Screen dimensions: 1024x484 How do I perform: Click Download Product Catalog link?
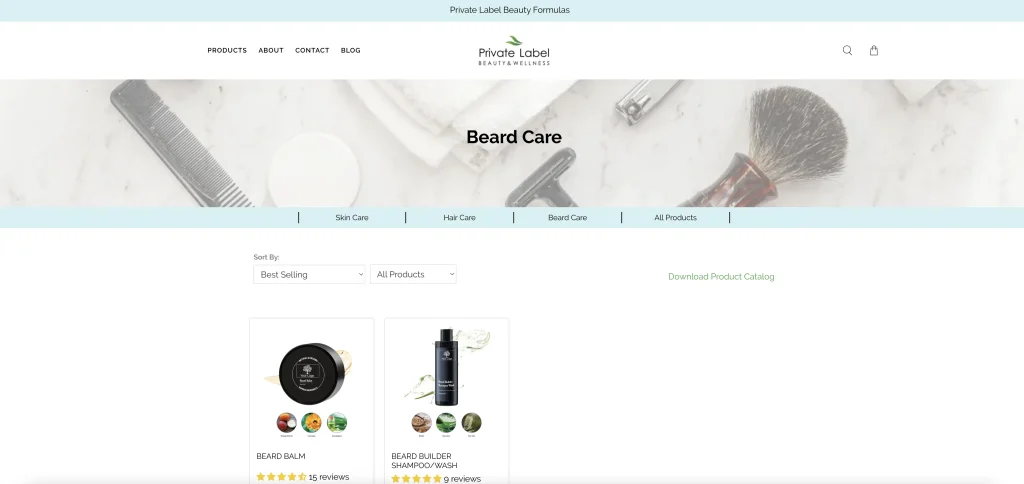[x=721, y=277]
